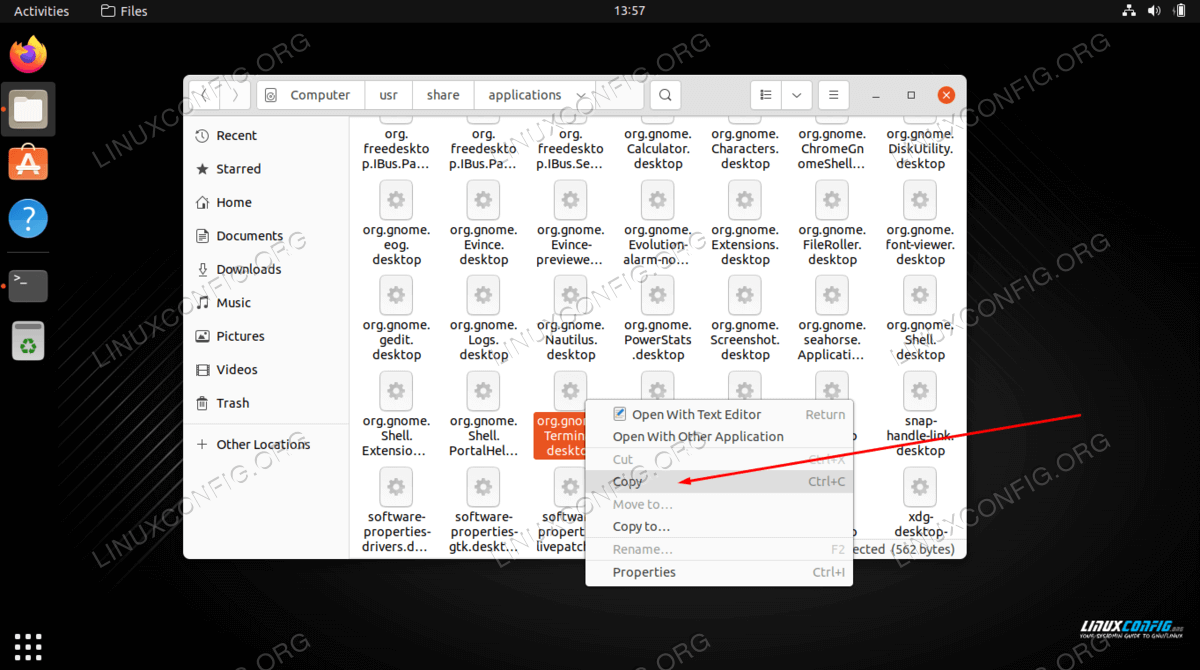Open the Trash icon in the dock

tap(28, 341)
